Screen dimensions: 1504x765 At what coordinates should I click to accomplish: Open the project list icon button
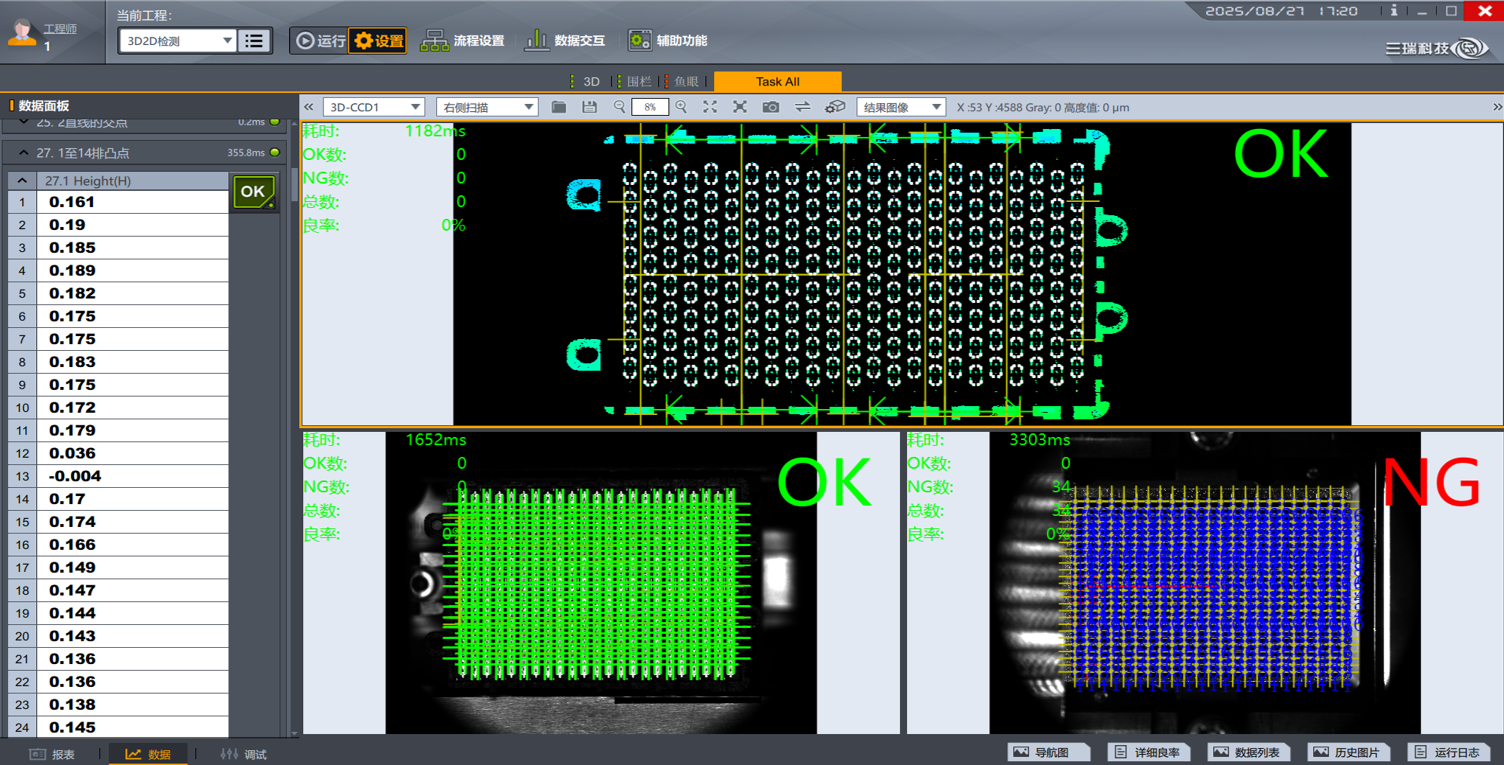(x=254, y=41)
